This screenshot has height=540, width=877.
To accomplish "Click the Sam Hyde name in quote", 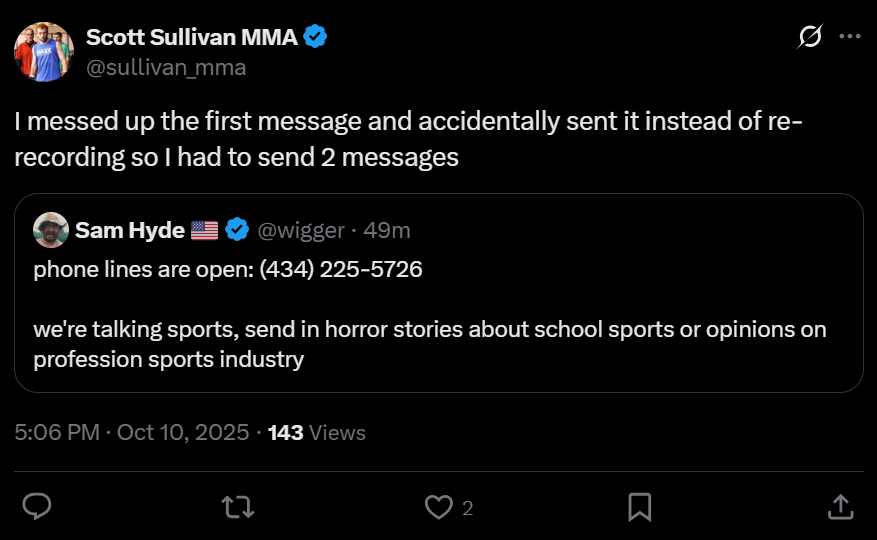I will (130, 230).
